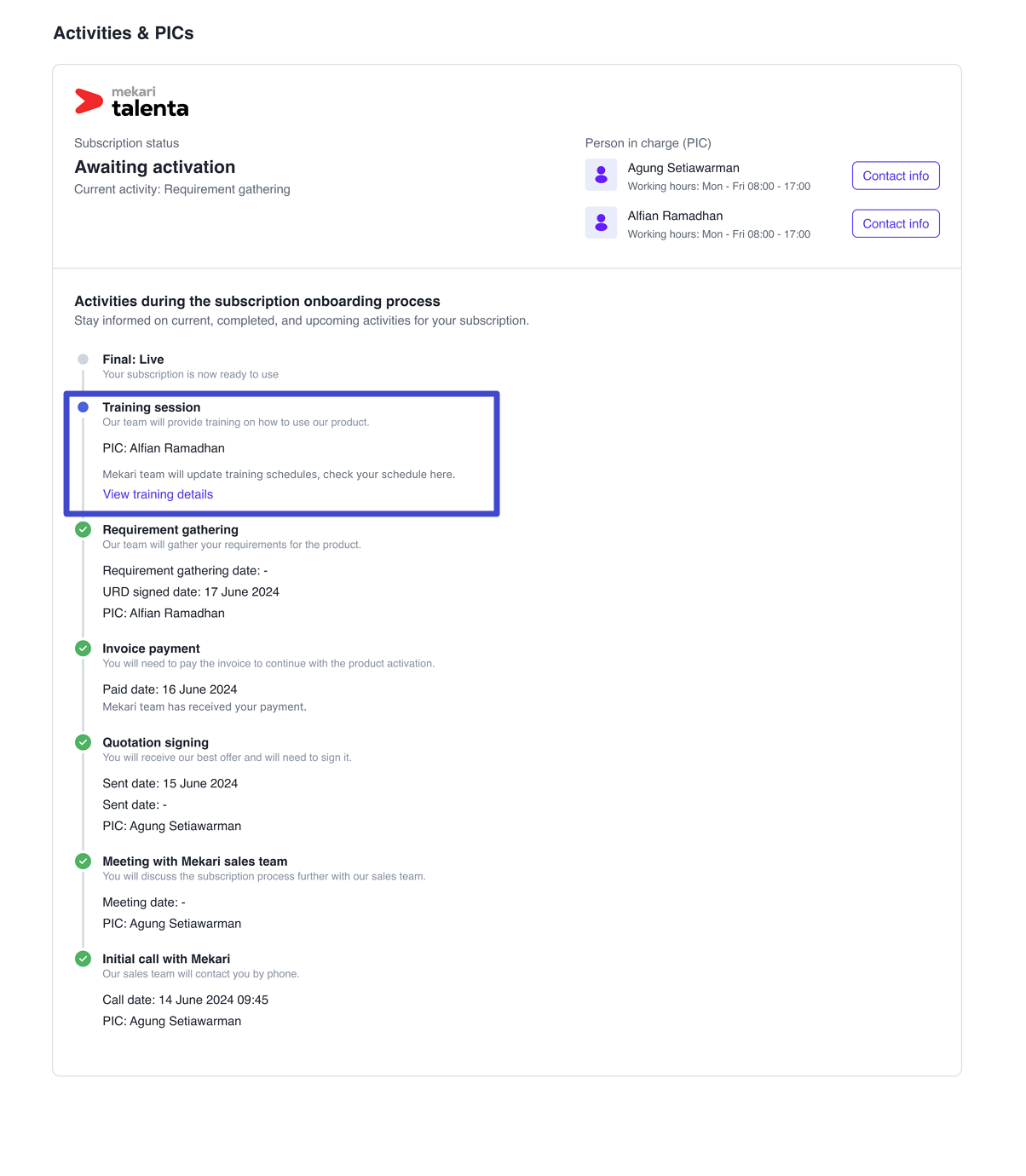
Task: Click the Invoice payment step title
Action: [x=151, y=649]
